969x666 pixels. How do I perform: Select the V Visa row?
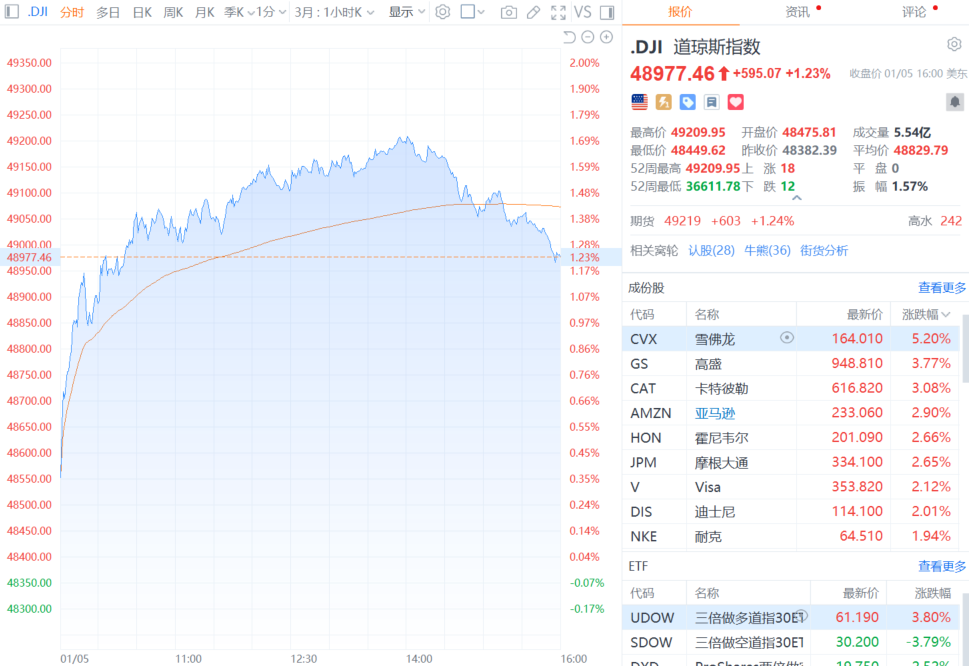[791, 487]
